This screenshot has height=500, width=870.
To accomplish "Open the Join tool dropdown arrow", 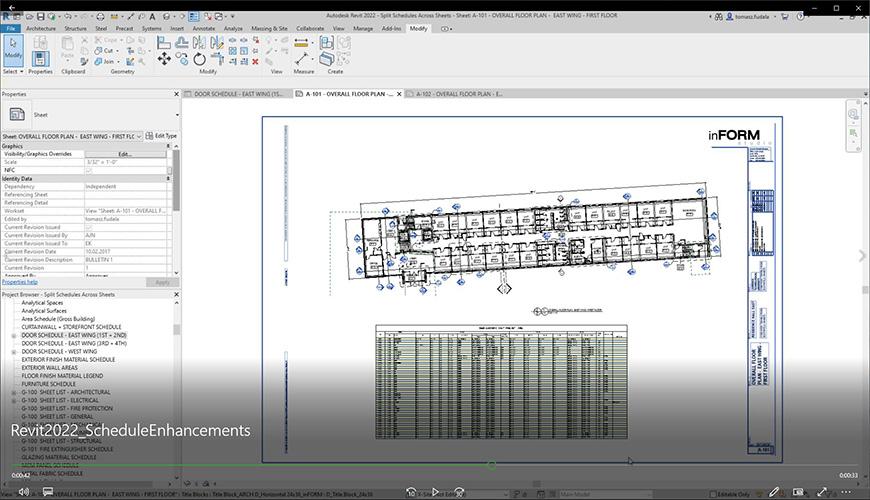I will tap(118, 62).
